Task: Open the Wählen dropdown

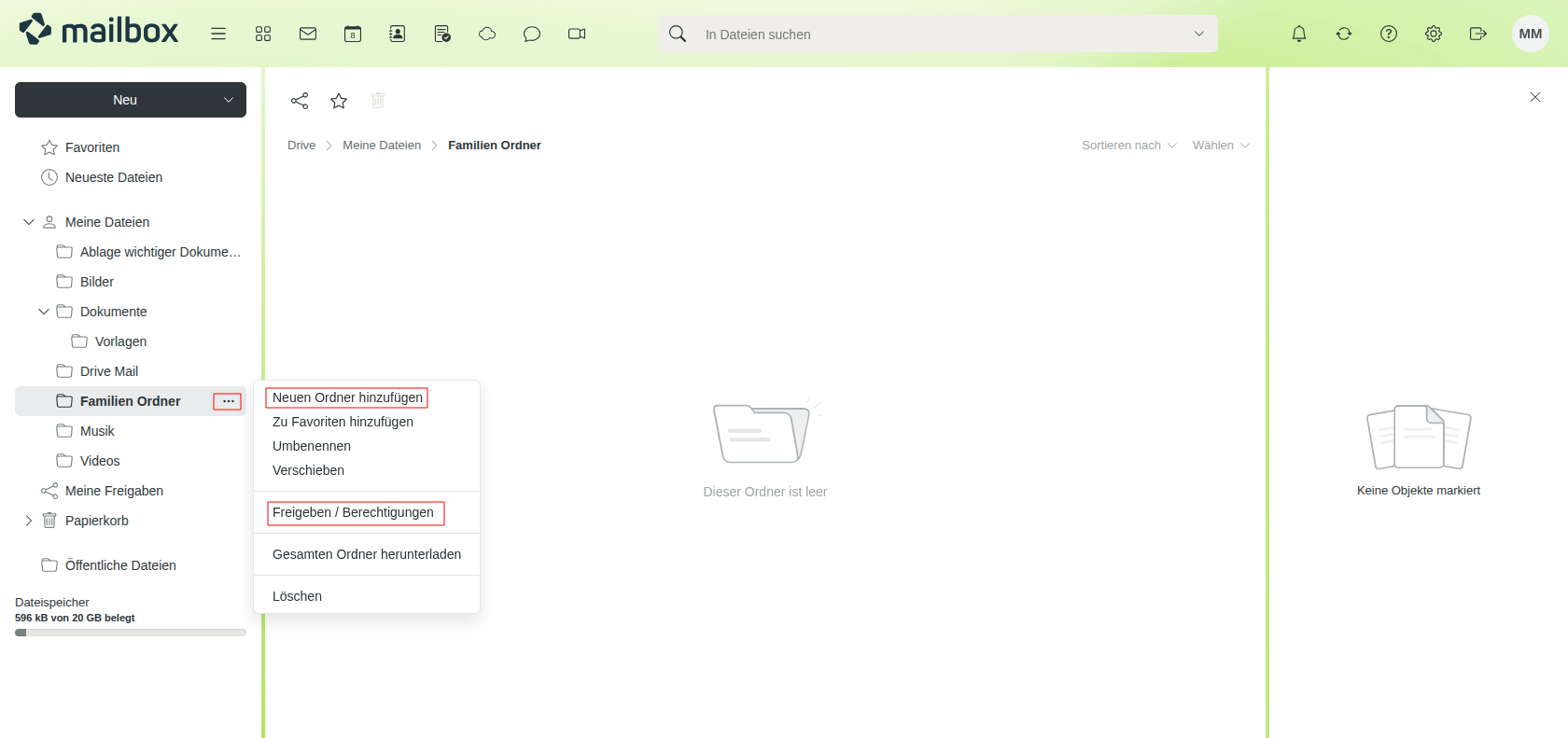Action: tap(1220, 146)
